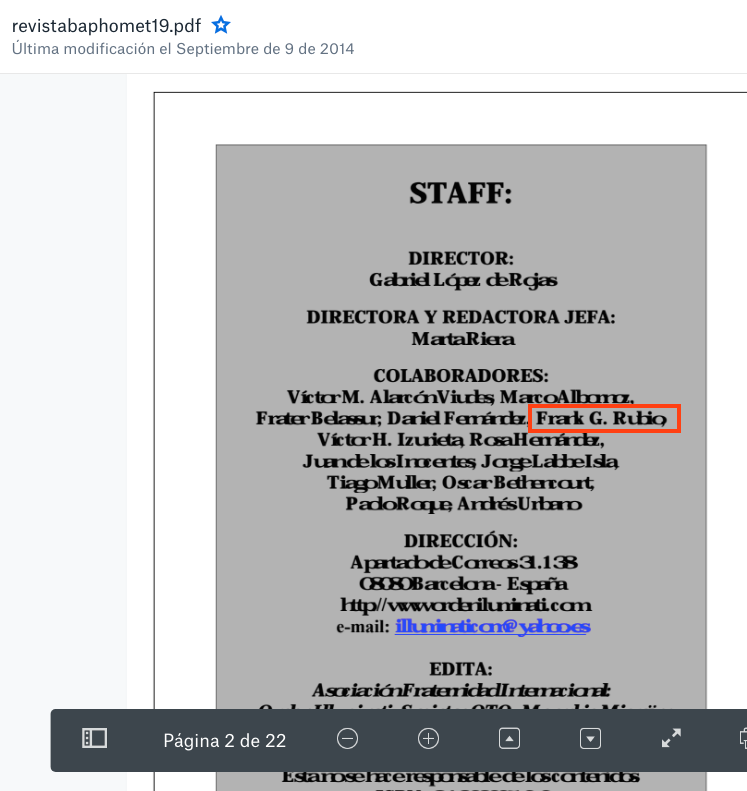This screenshot has width=747, height=791.
Task: Click the EDITA heading
Action: click(461, 668)
